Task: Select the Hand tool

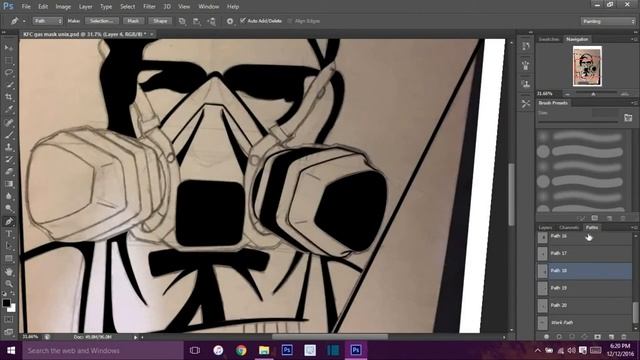Action: pyautogui.click(x=9, y=271)
